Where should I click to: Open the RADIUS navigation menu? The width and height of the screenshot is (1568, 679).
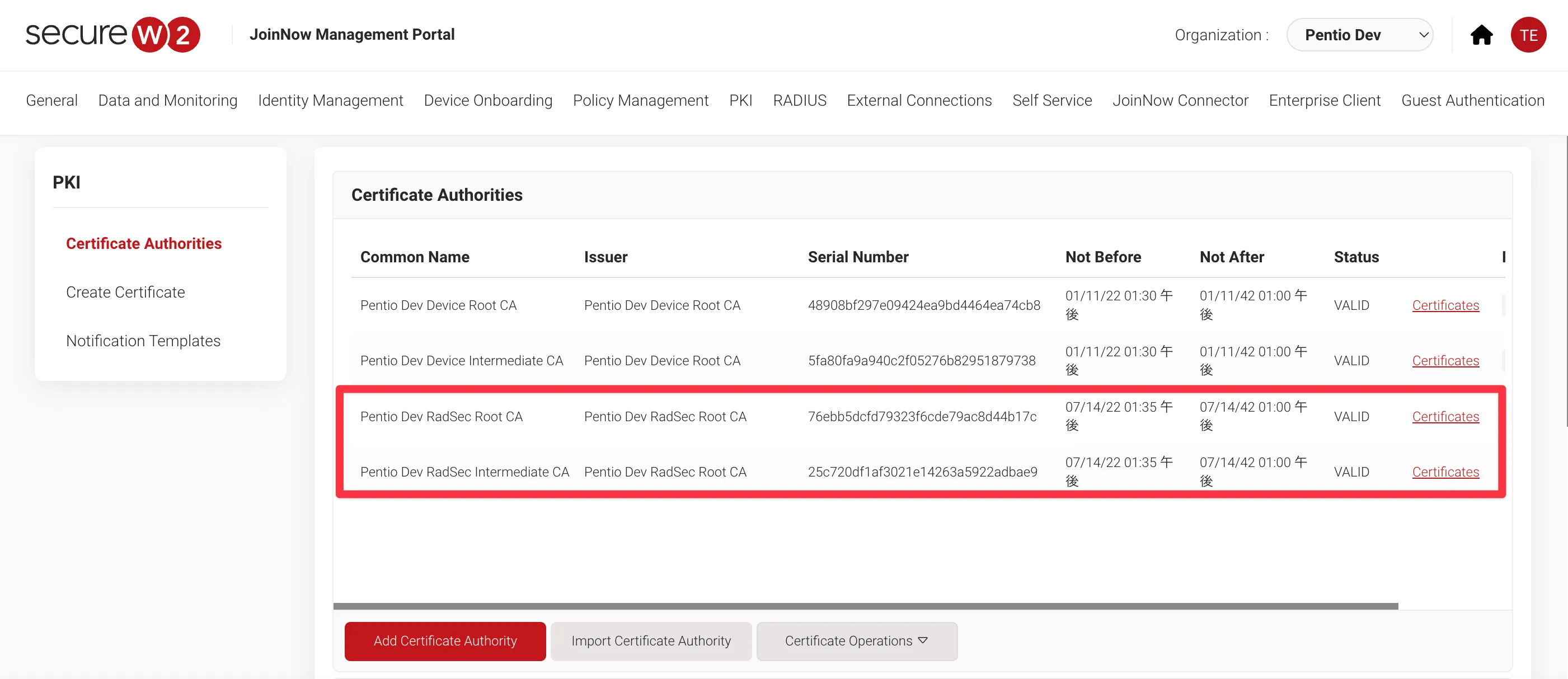click(x=799, y=100)
